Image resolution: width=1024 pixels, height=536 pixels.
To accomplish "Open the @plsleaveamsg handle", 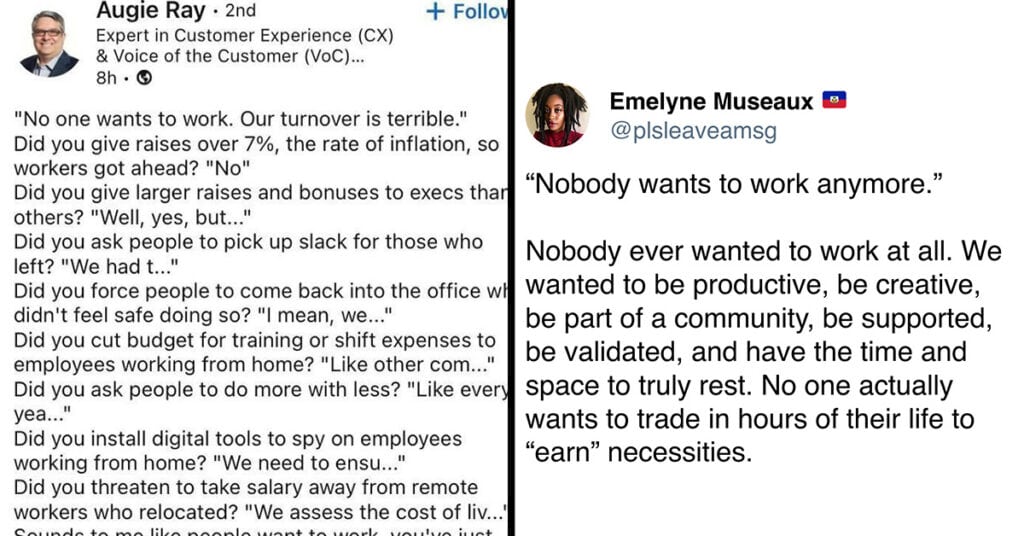I will click(x=694, y=131).
